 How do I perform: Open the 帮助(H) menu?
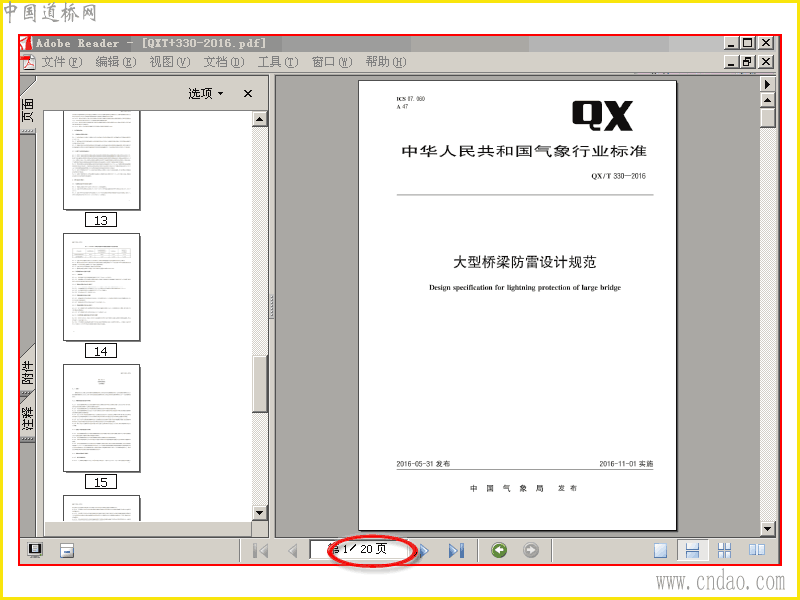(x=386, y=62)
